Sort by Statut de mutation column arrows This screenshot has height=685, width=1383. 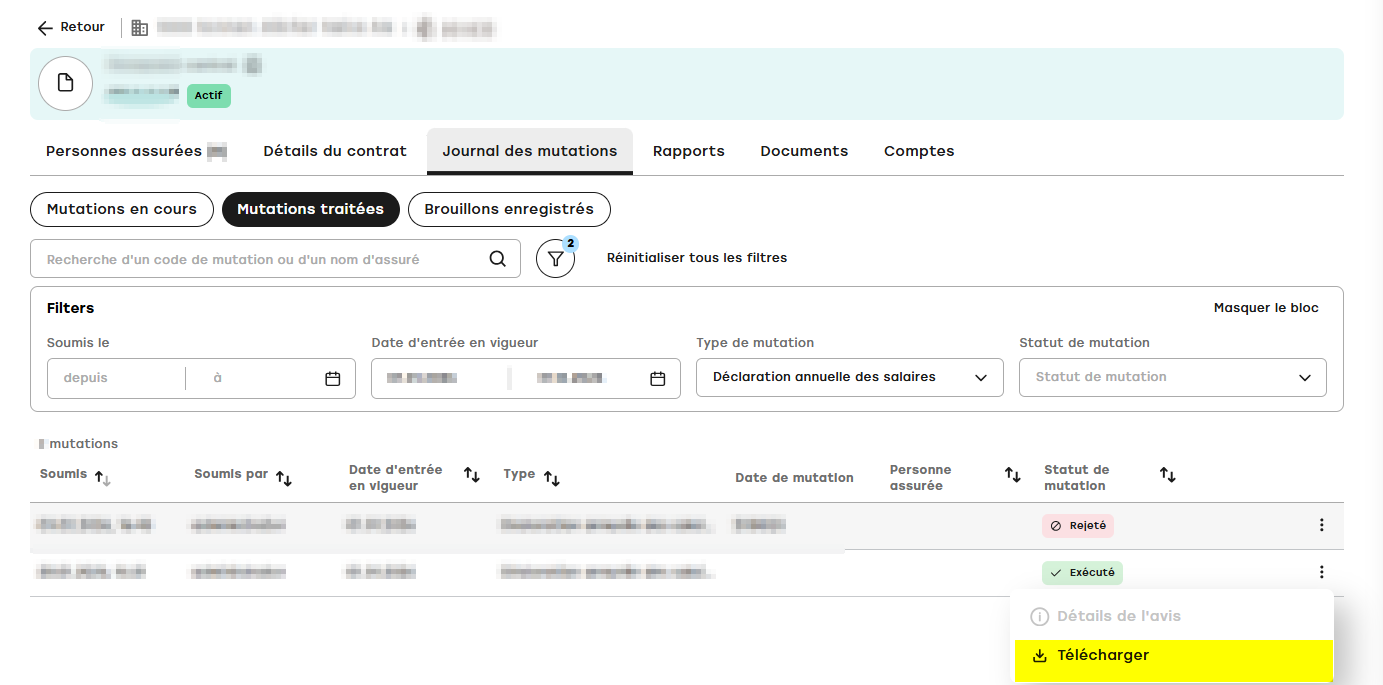[1167, 474]
